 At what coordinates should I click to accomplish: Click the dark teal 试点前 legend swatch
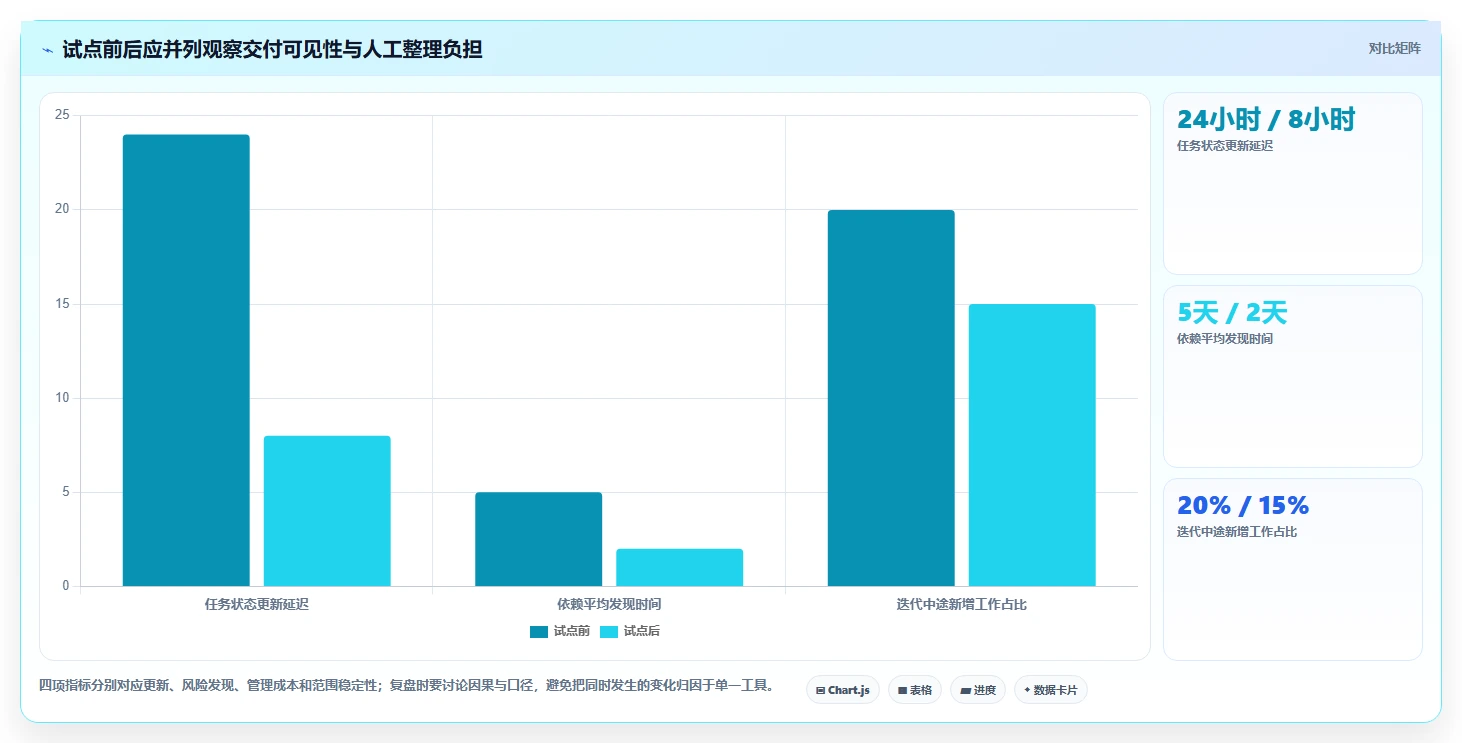point(539,631)
